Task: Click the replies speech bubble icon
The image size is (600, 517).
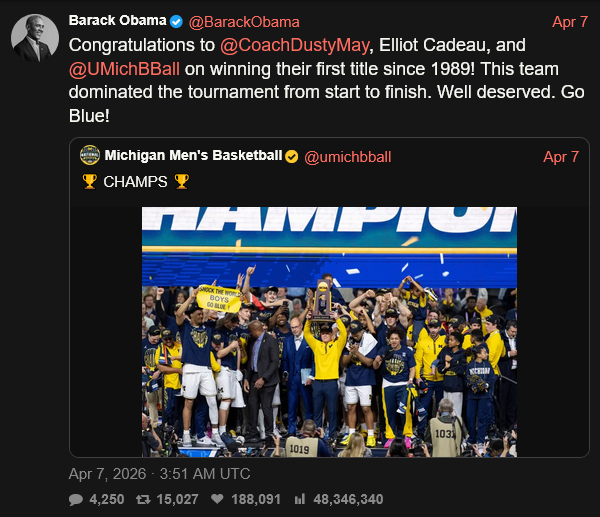Action: click(x=76, y=499)
